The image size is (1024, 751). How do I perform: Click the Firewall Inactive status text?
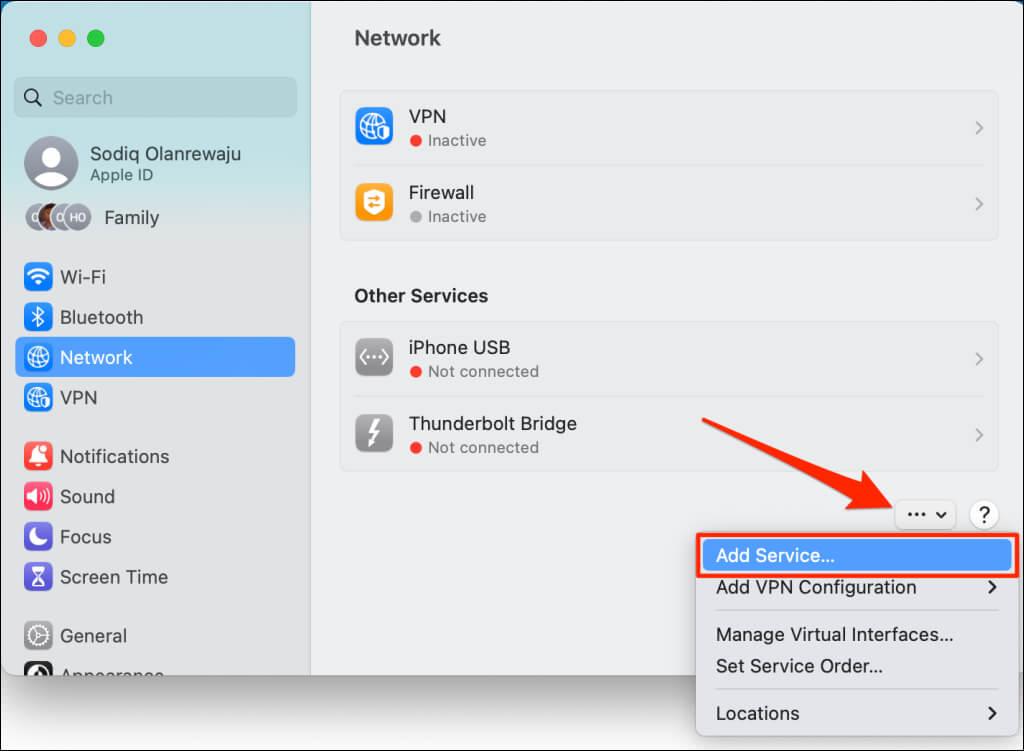pyautogui.click(x=456, y=217)
